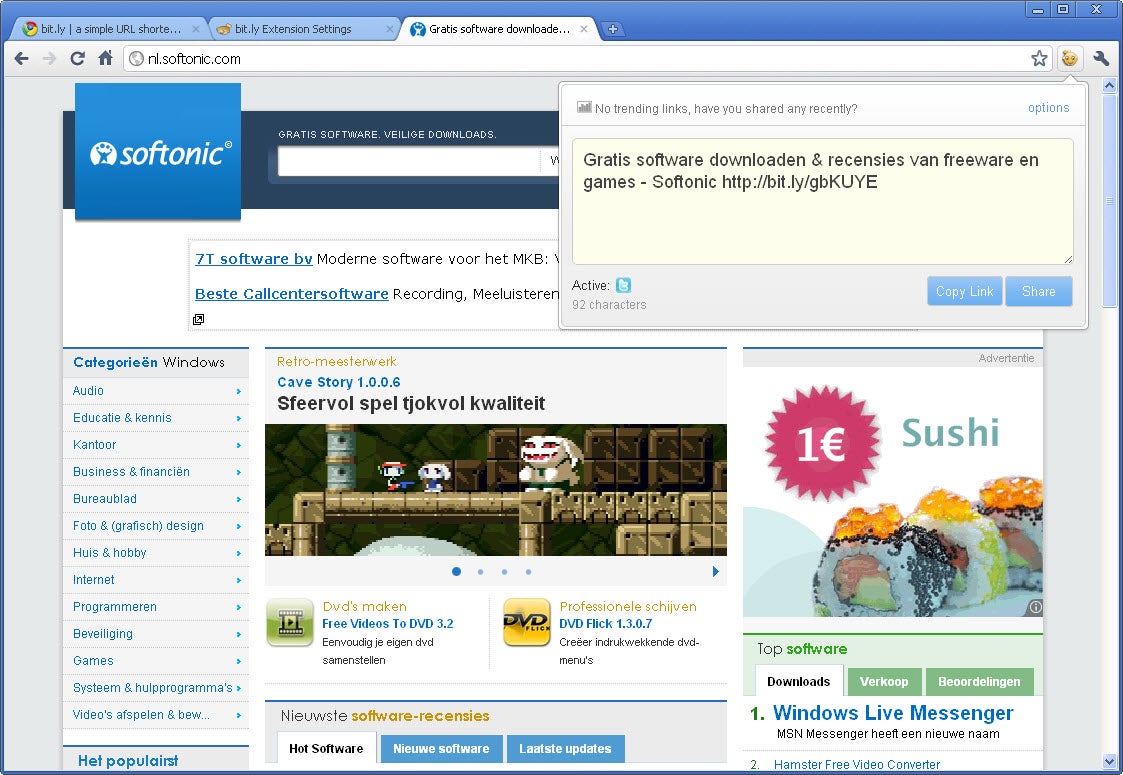1123x775 pixels.
Task: Click the DVD Flick icon
Action: pos(527,622)
